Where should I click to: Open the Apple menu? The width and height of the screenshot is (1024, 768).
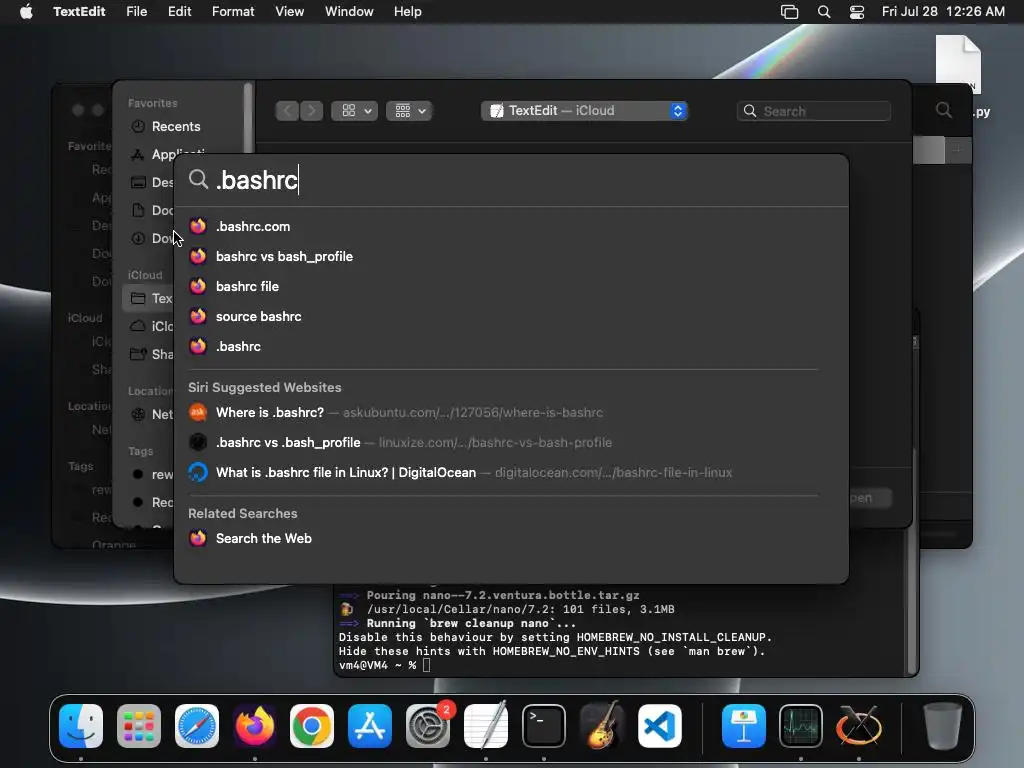26,12
